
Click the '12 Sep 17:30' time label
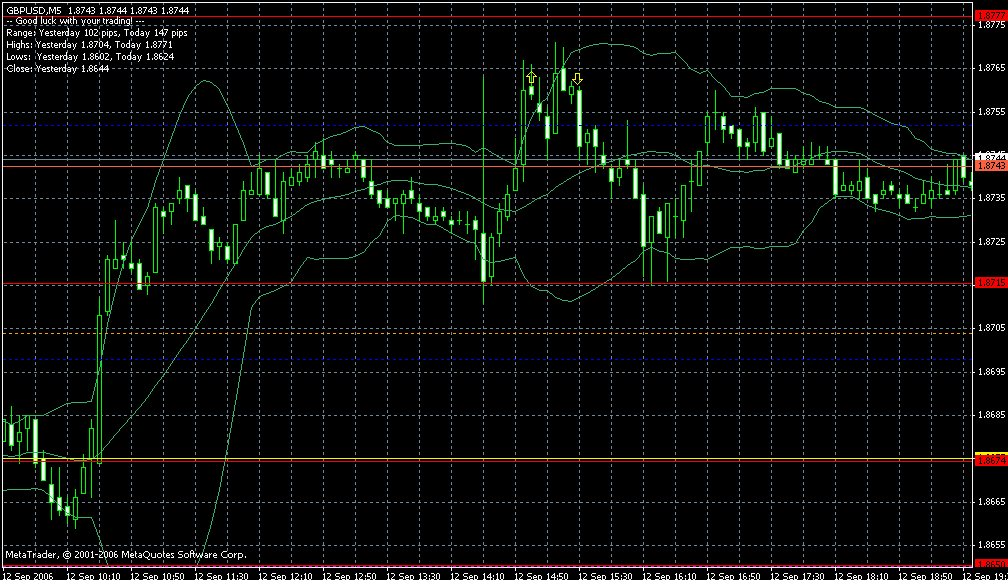(797, 575)
